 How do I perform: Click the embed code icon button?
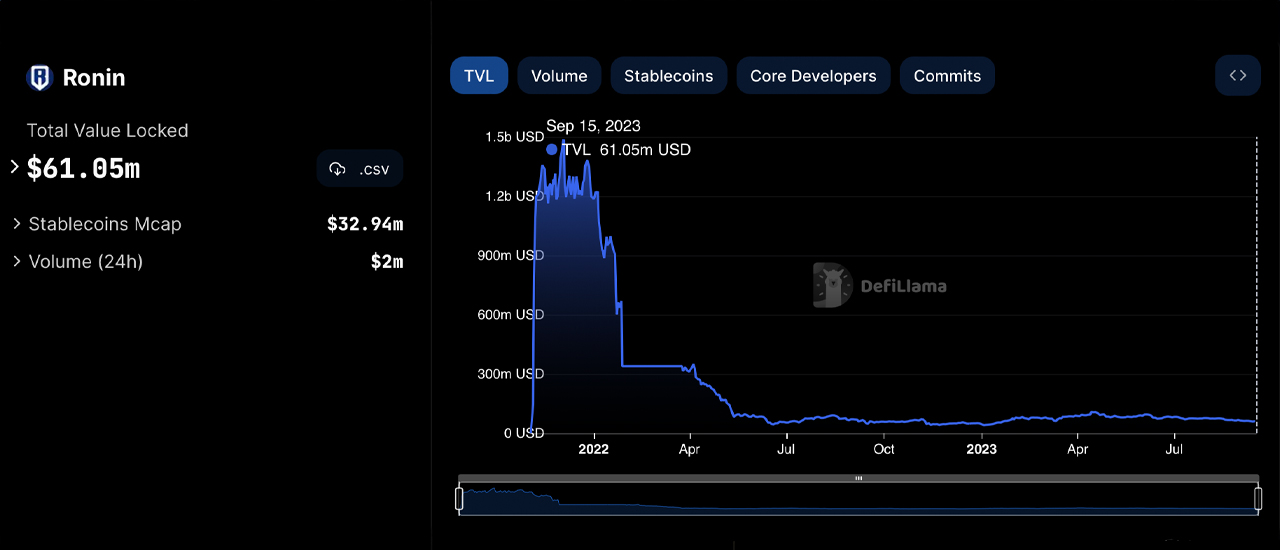click(1237, 76)
